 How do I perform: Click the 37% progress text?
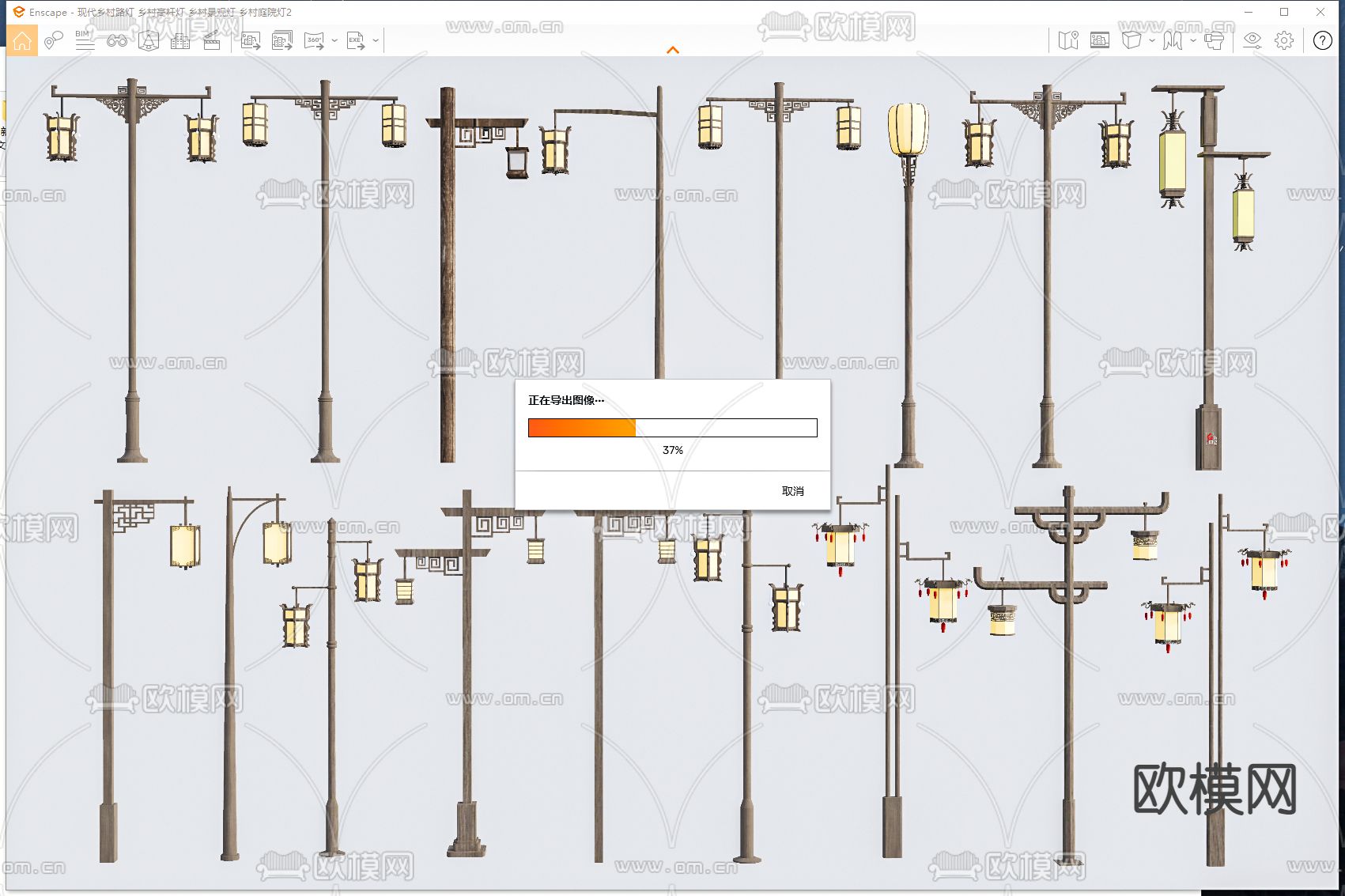click(673, 450)
